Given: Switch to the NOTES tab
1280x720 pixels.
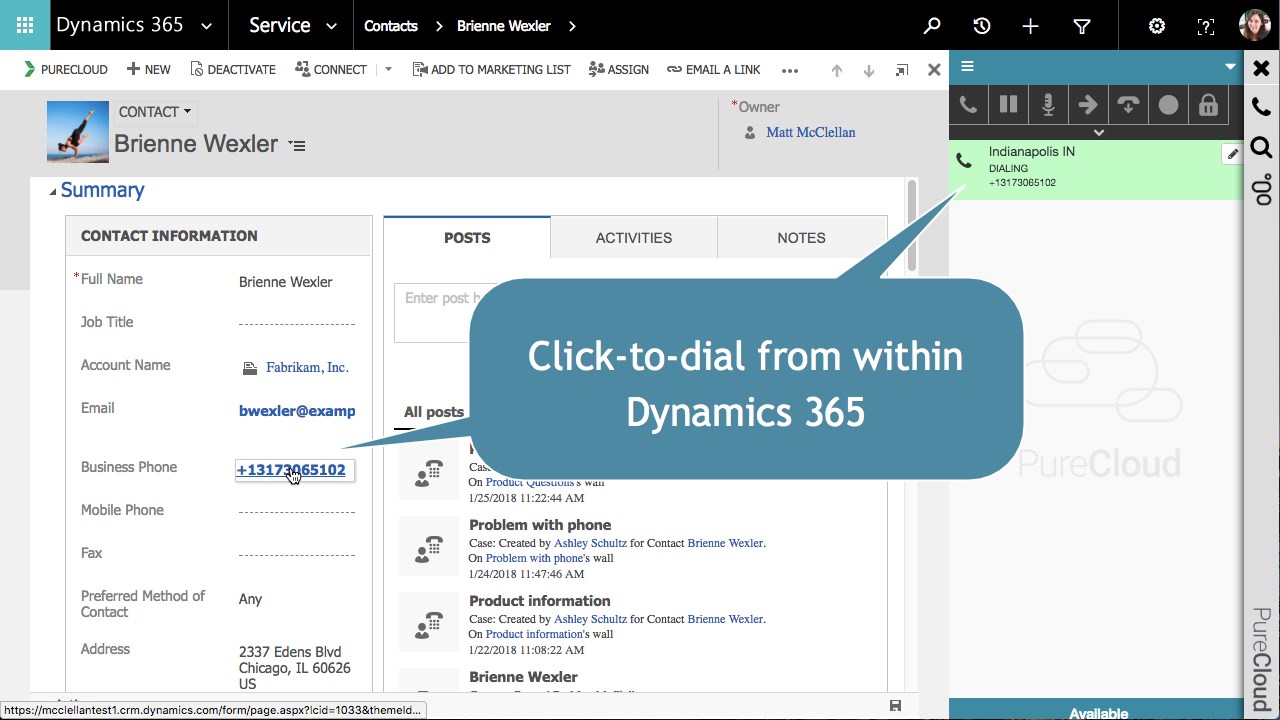Looking at the screenshot, I should point(802,238).
